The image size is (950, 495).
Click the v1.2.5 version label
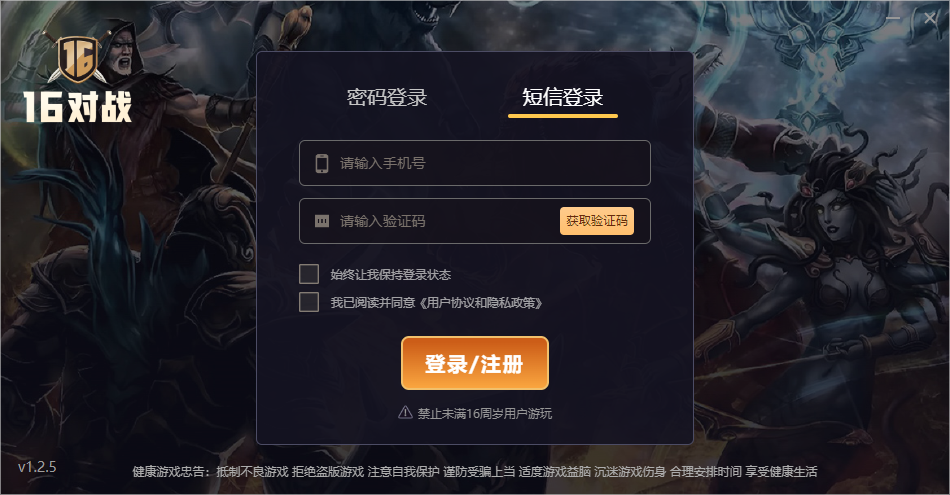37,467
